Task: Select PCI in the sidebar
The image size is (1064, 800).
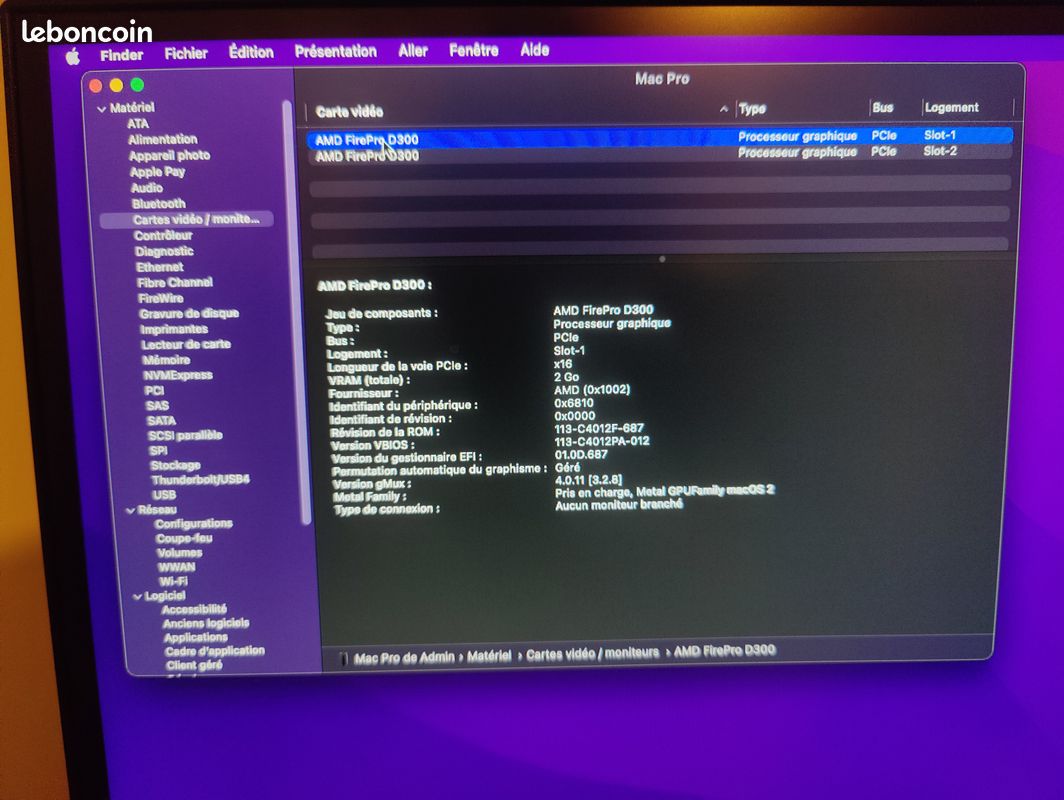Action: [x=154, y=390]
